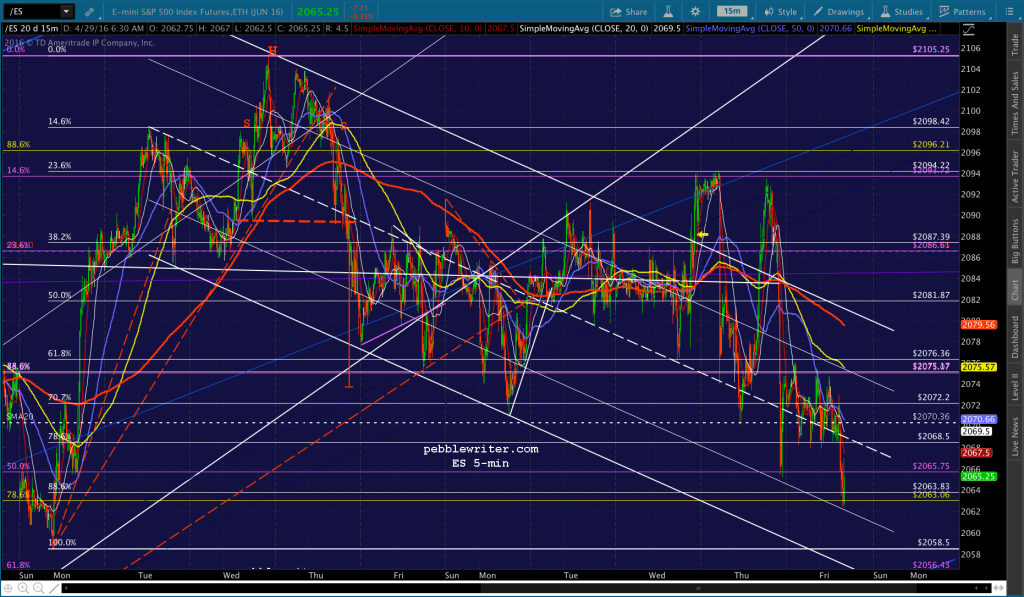Viewport: 1024px width, 597px height.
Task: Click the yellow truncated SimpleMovingAvg label
Action: (x=897, y=29)
